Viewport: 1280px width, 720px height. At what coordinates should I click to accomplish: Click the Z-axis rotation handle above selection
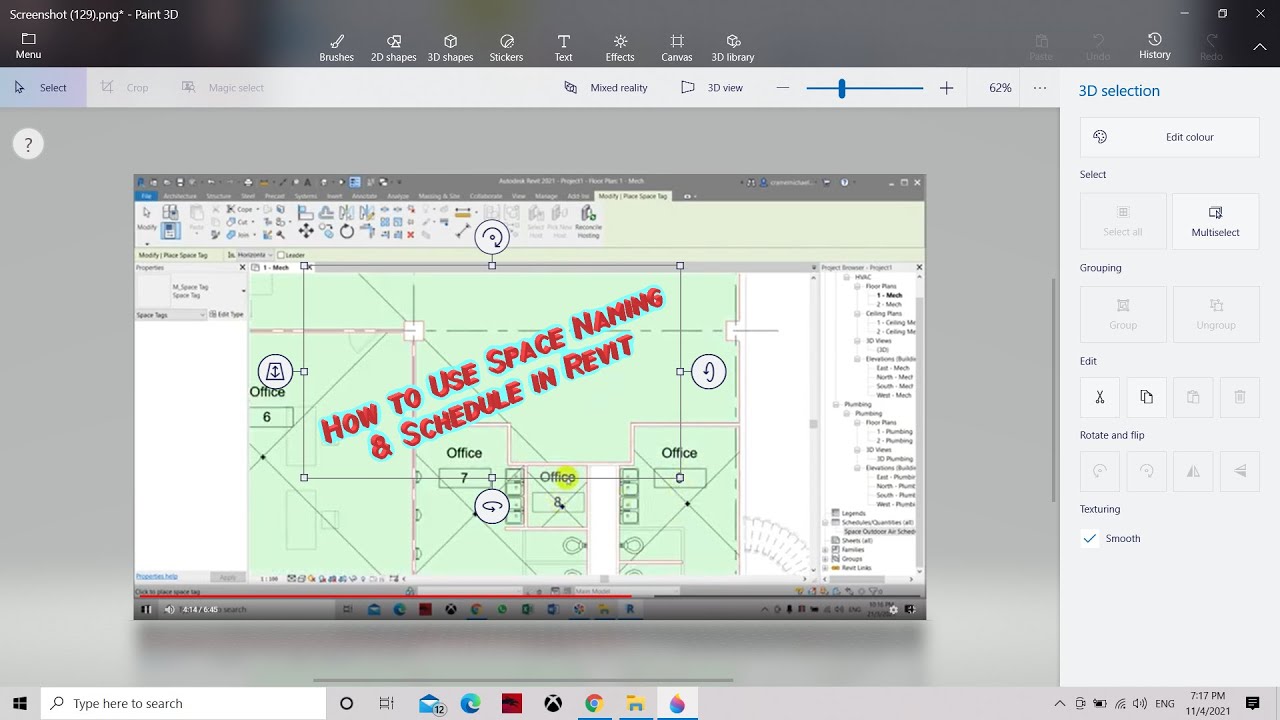491,238
